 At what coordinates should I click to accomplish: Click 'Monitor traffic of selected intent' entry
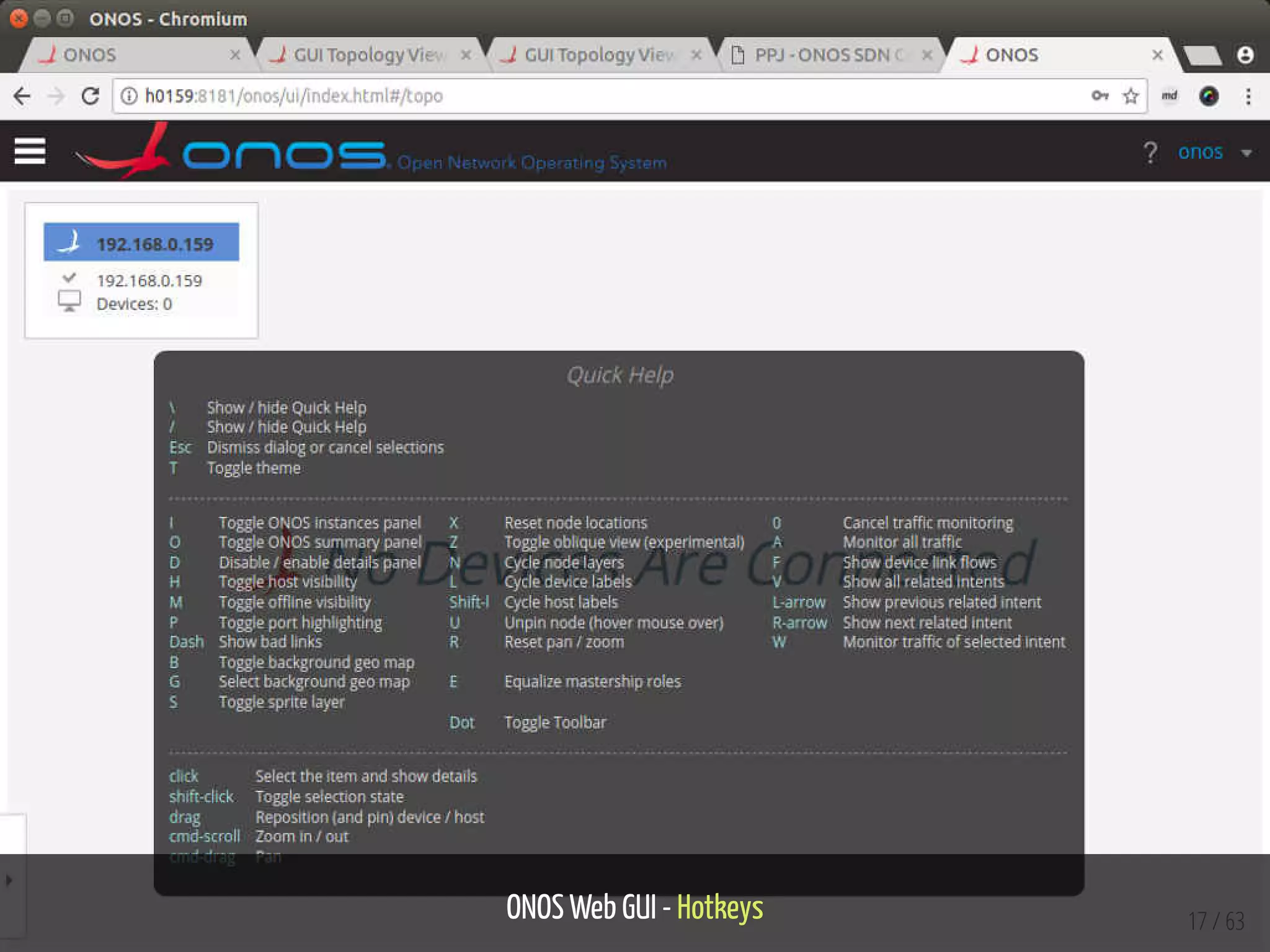point(954,641)
